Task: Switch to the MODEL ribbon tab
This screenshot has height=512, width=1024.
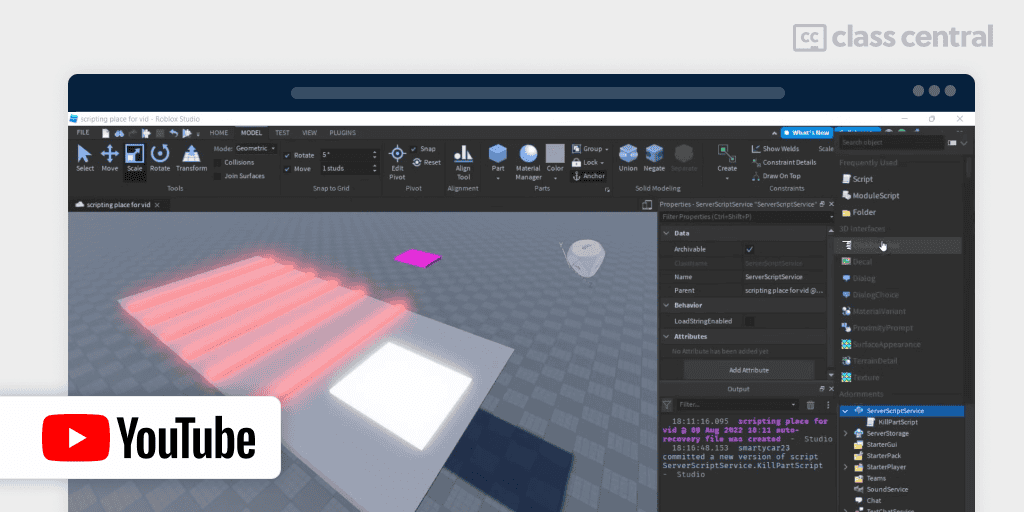Action: (251, 133)
